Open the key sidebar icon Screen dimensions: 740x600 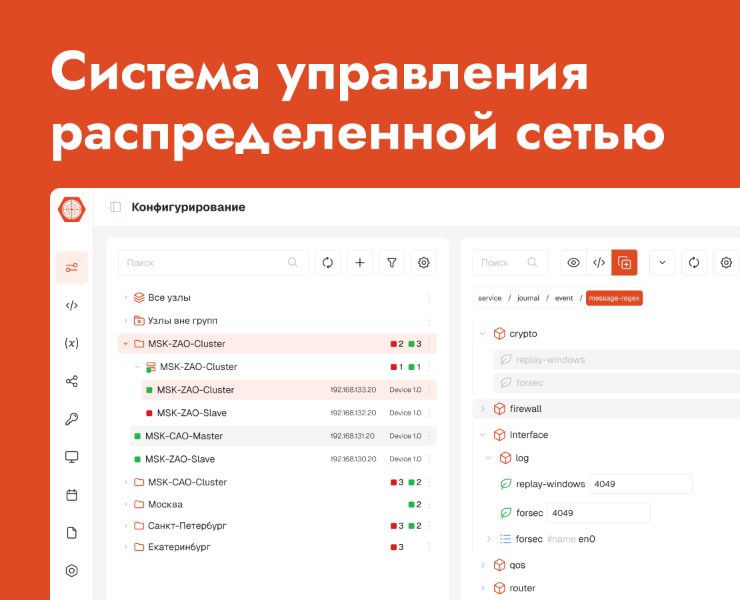[x=72, y=419]
